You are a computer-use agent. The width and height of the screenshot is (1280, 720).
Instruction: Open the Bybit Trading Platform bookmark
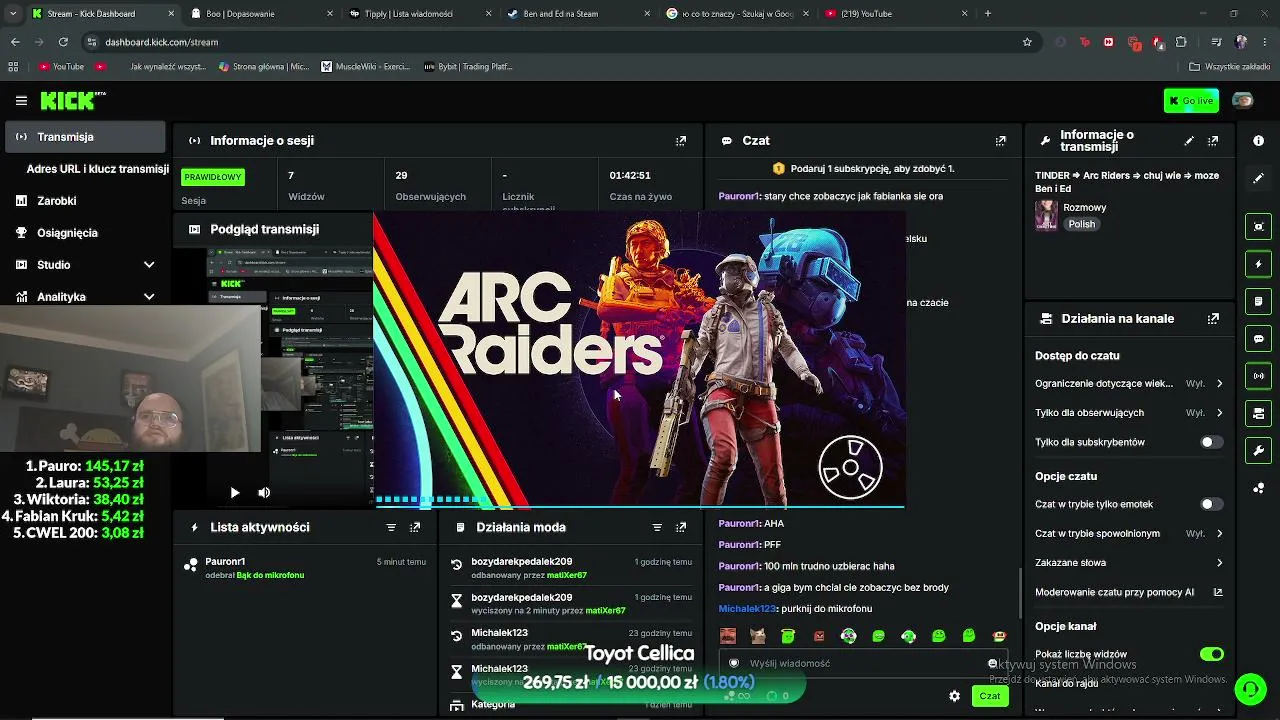(468, 67)
